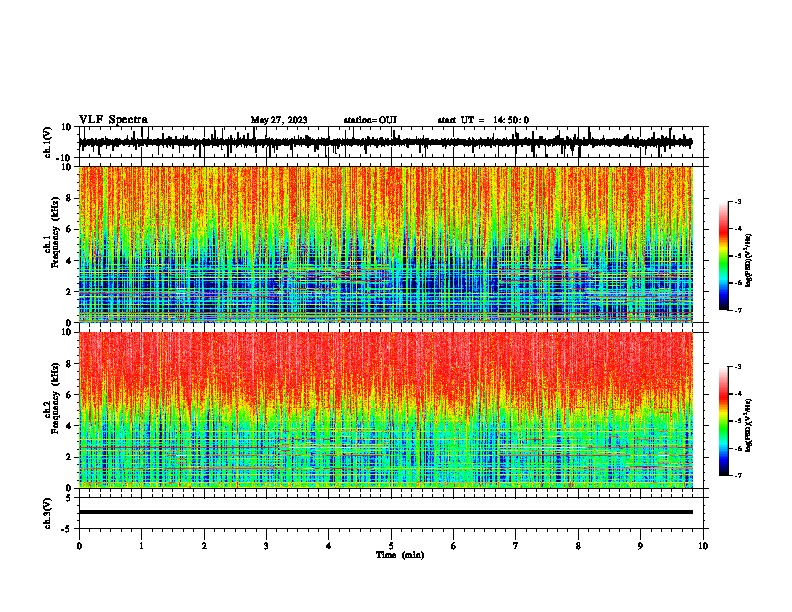
Task: Click the flat ch.3 voltage trace line
Action: tap(386, 512)
